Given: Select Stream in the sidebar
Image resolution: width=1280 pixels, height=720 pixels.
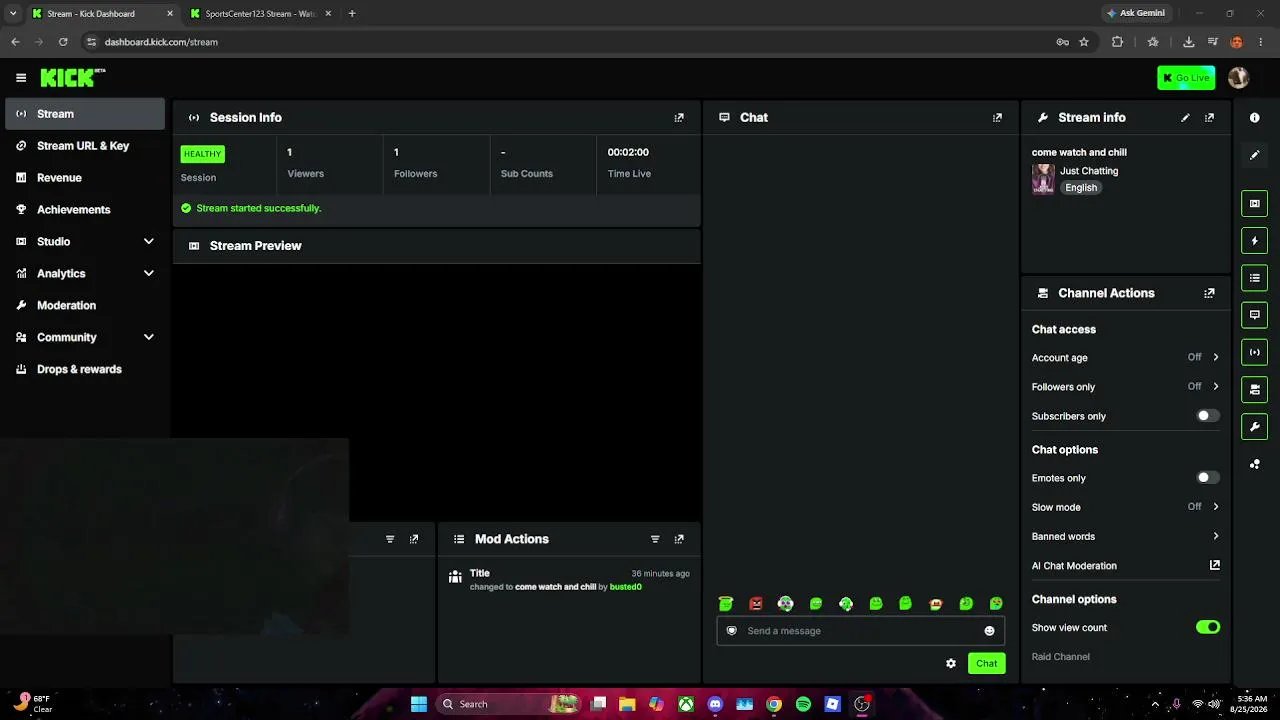Looking at the screenshot, I should point(85,114).
